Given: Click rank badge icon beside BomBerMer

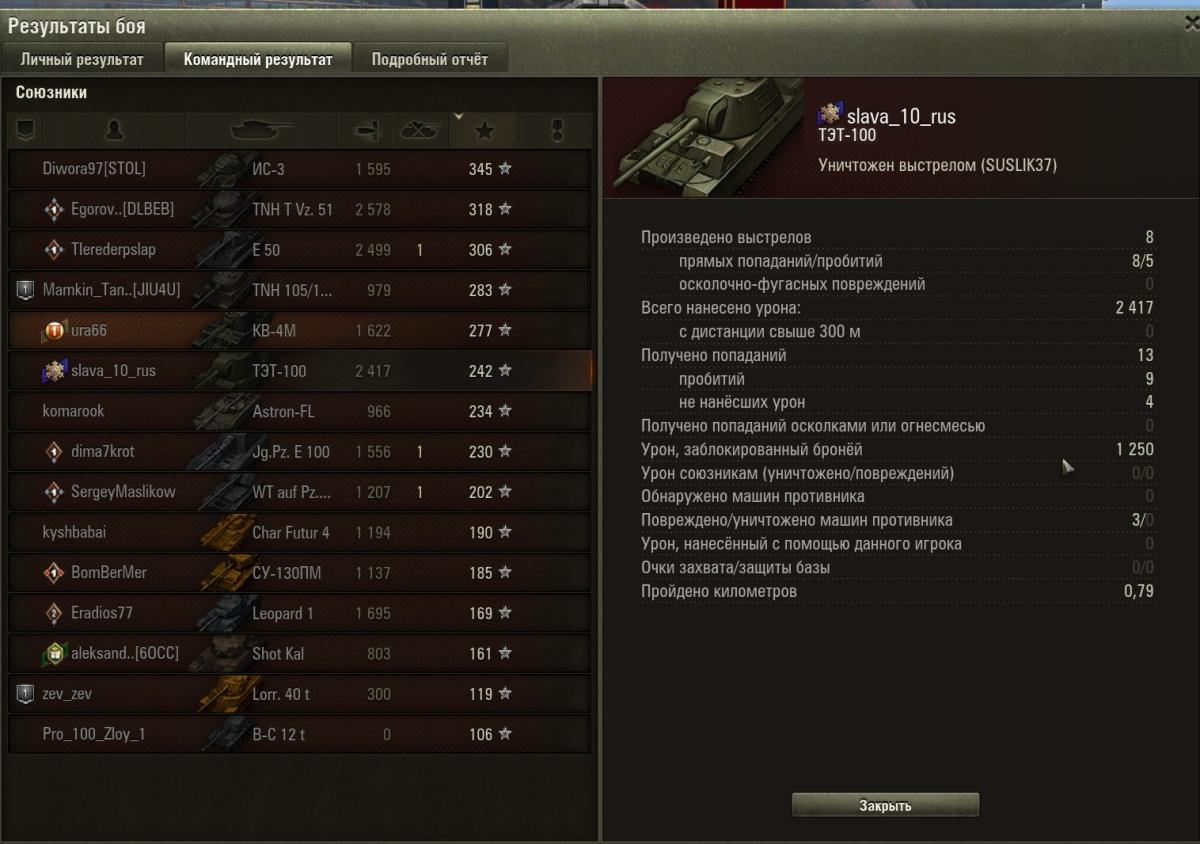Looking at the screenshot, I should [54, 572].
